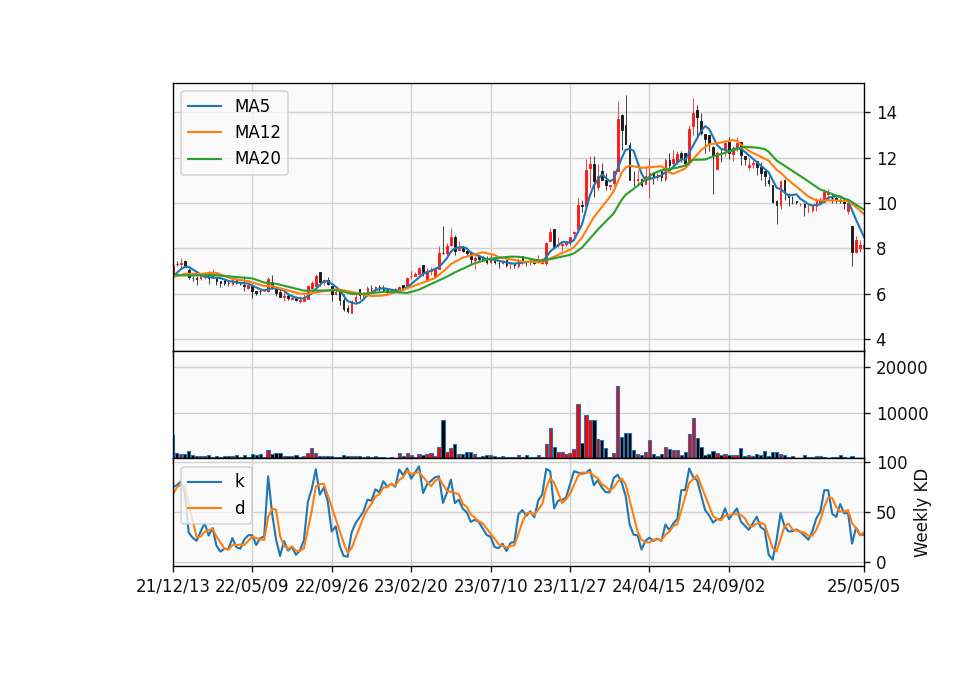960x690 pixels.
Task: Click the 24/04/15 date tick label
Action: point(649,586)
